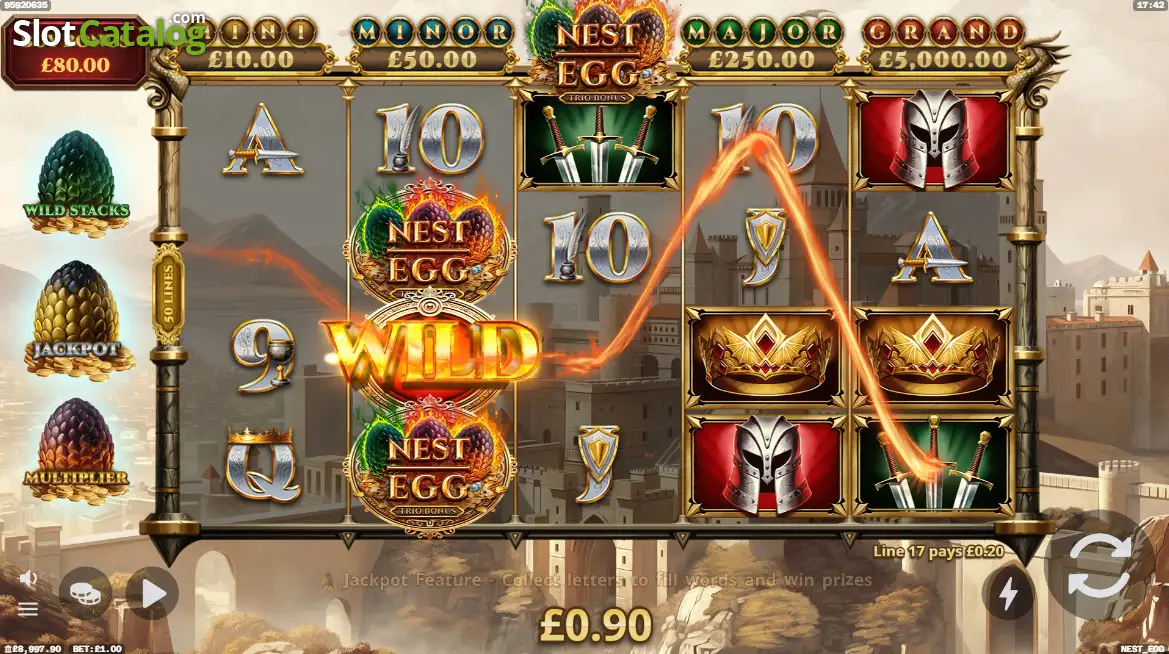Click the Grand £5,000.00 jackpot display
Screen dimensions: 1169x654
(943, 46)
